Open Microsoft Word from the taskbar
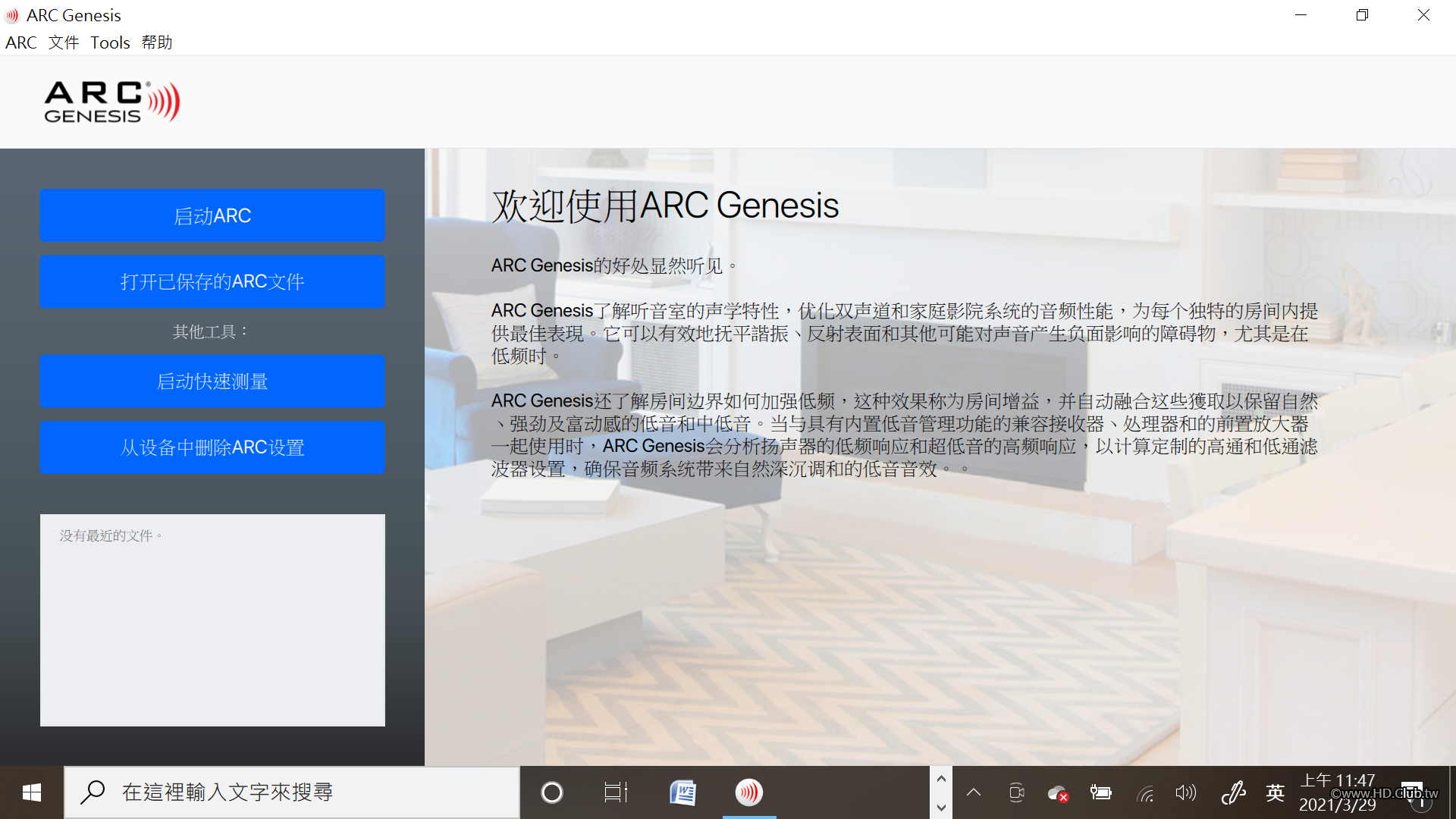Screen dimensions: 1456x819 tap(682, 792)
